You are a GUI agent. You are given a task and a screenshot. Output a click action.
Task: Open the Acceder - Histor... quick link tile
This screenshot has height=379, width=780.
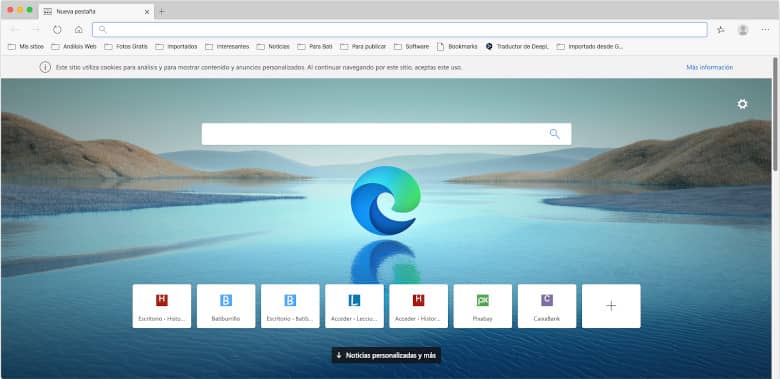[x=418, y=306]
